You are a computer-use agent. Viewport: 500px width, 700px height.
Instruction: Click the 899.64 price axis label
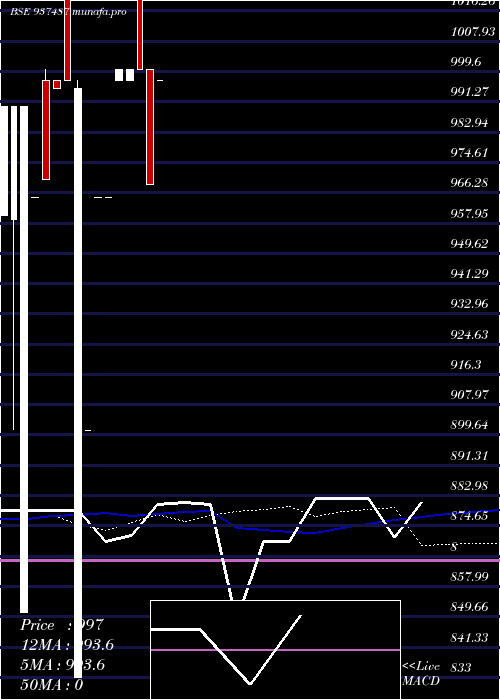pos(469,425)
